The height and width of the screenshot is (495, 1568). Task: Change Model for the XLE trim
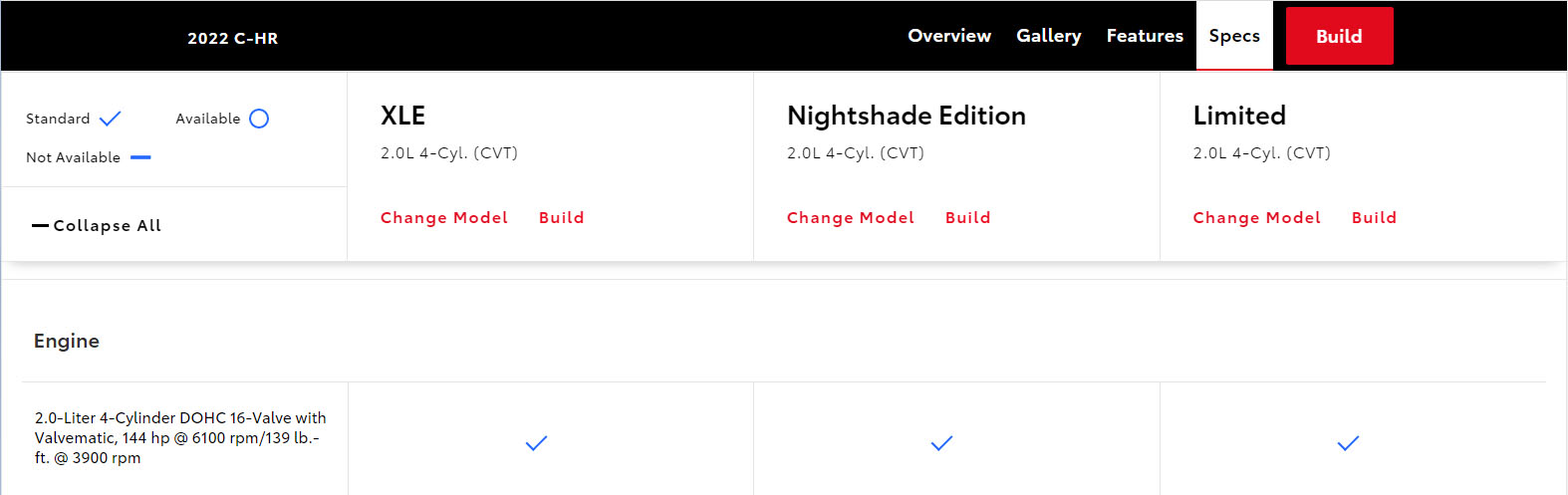click(444, 218)
